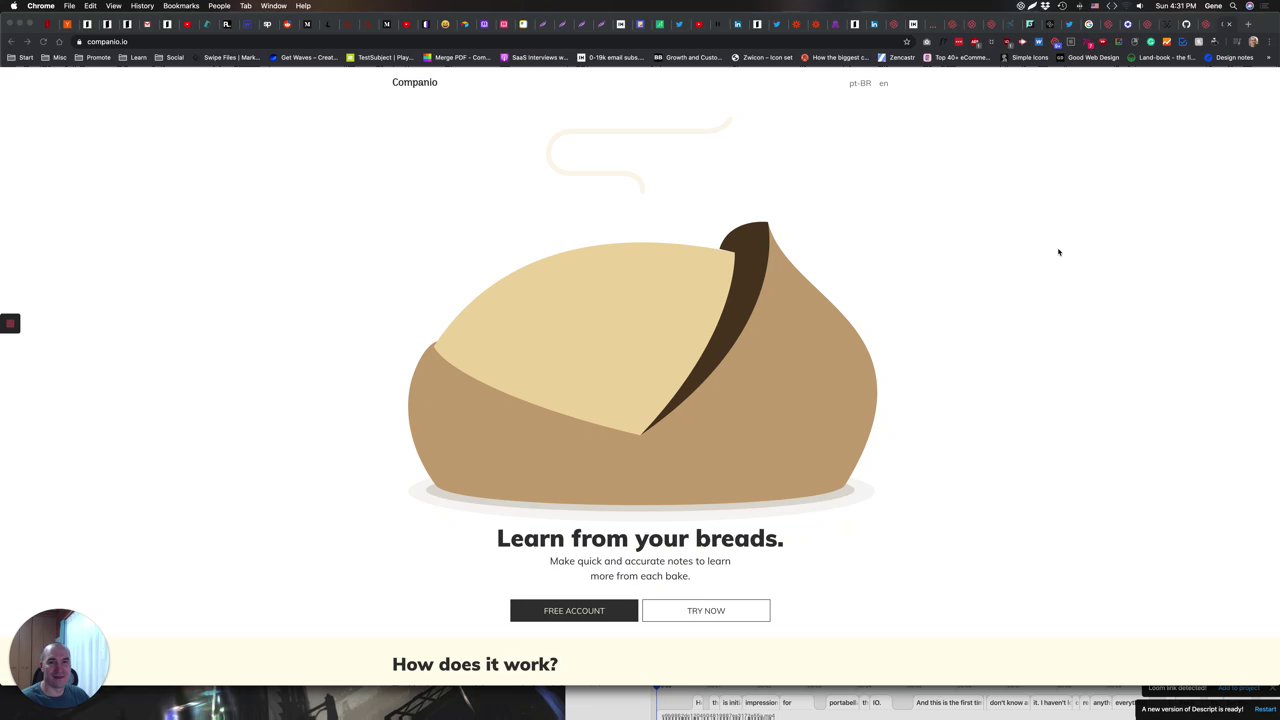
Task: Open the Learn bookmarks folder
Action: pos(132,58)
